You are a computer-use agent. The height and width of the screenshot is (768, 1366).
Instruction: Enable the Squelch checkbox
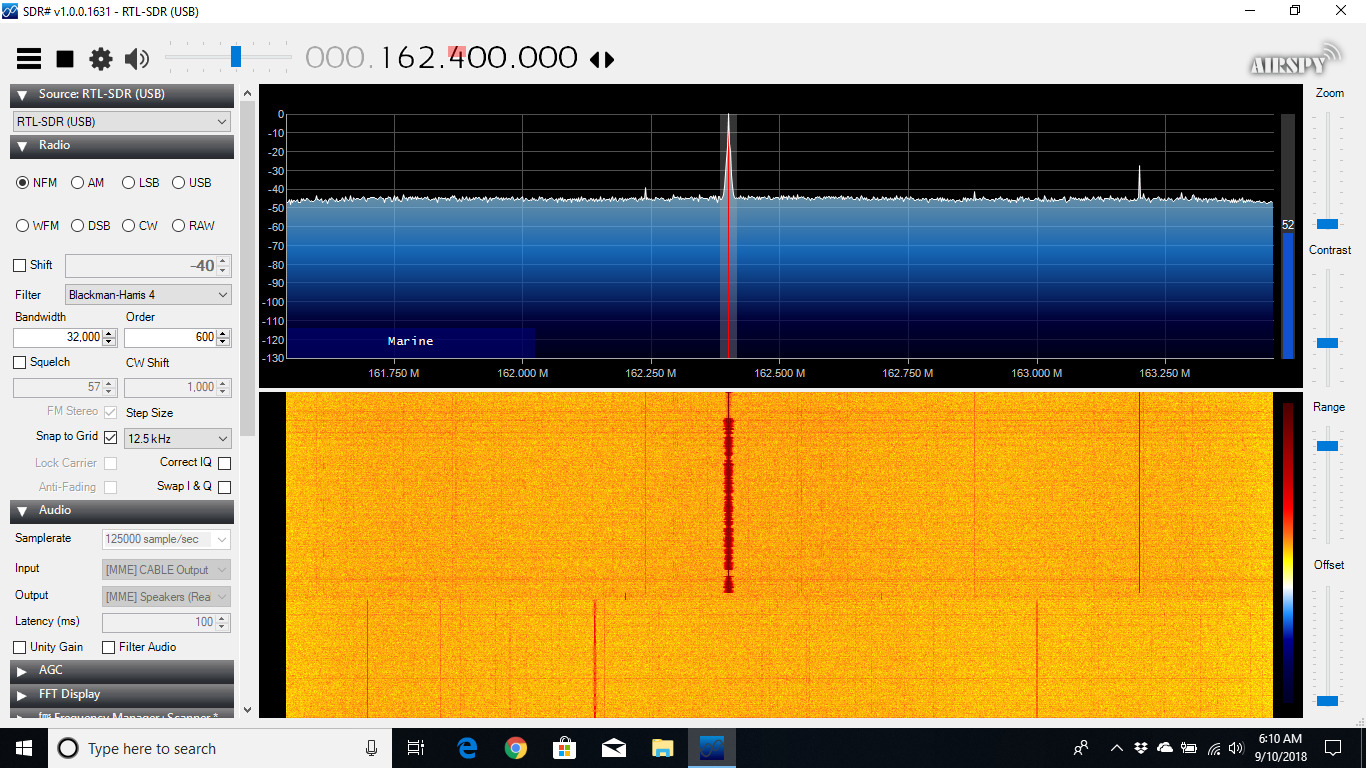point(20,362)
